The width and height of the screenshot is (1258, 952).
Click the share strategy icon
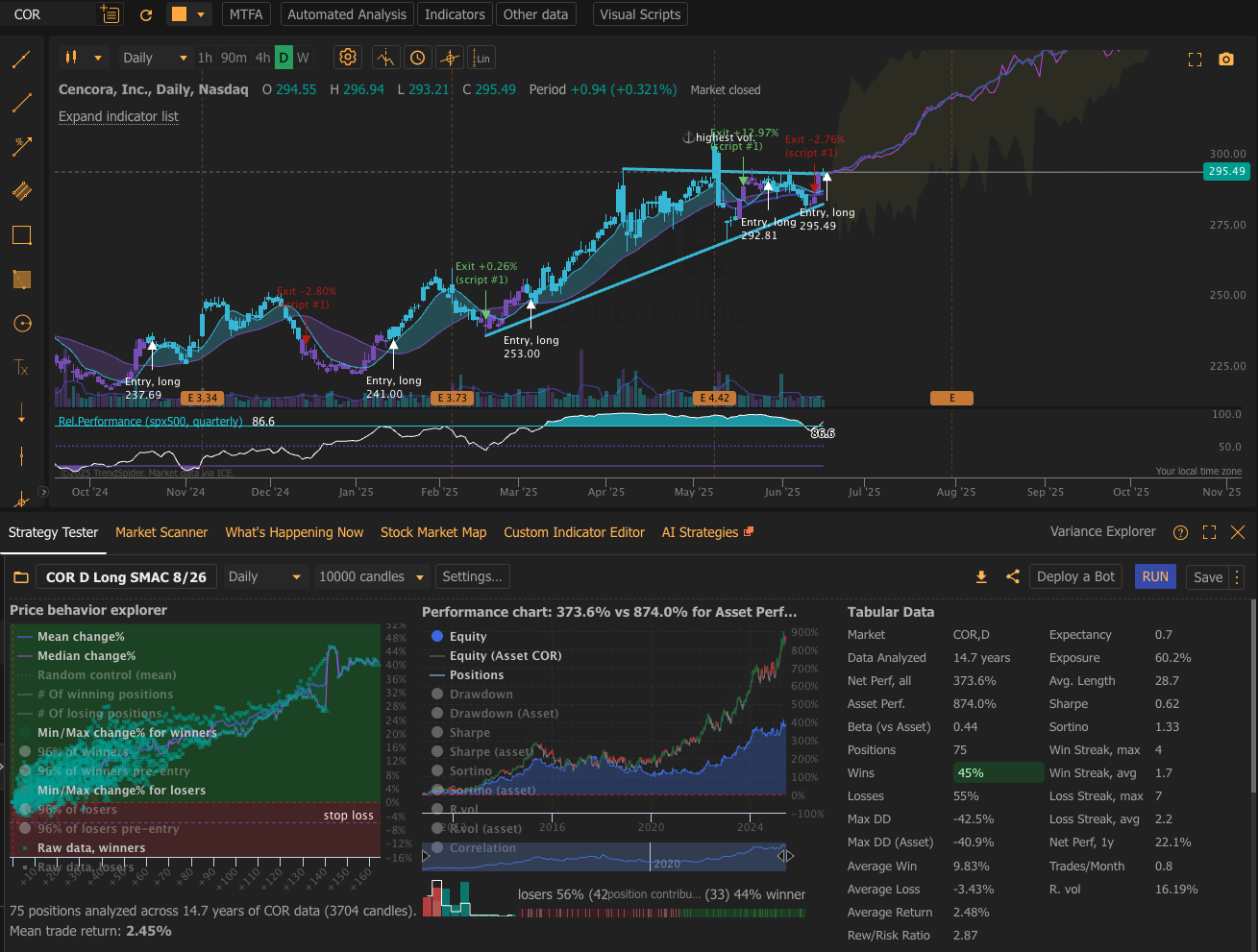point(1012,576)
